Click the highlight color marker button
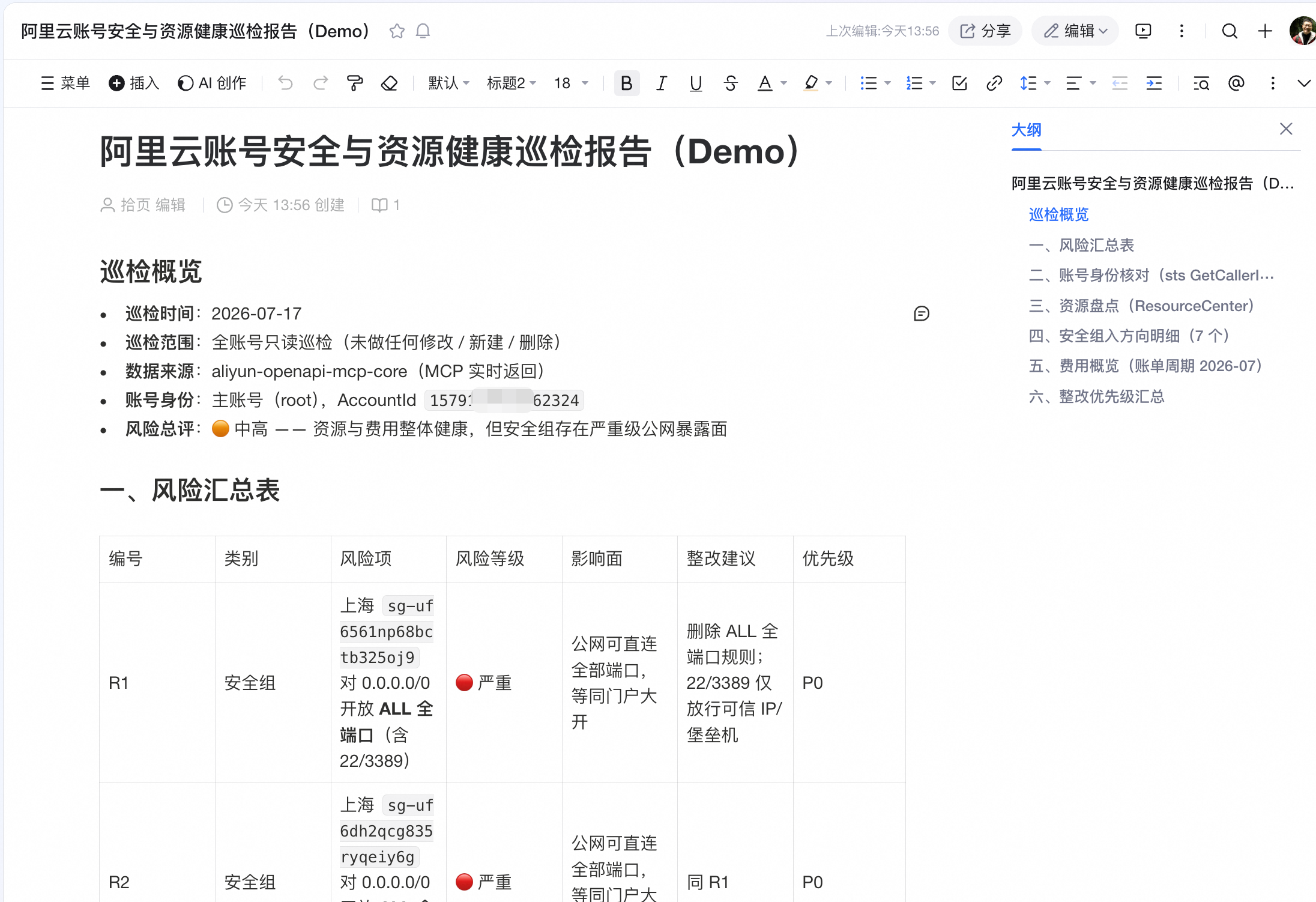Viewport: 1316px width, 902px height. pyautogui.click(x=811, y=83)
